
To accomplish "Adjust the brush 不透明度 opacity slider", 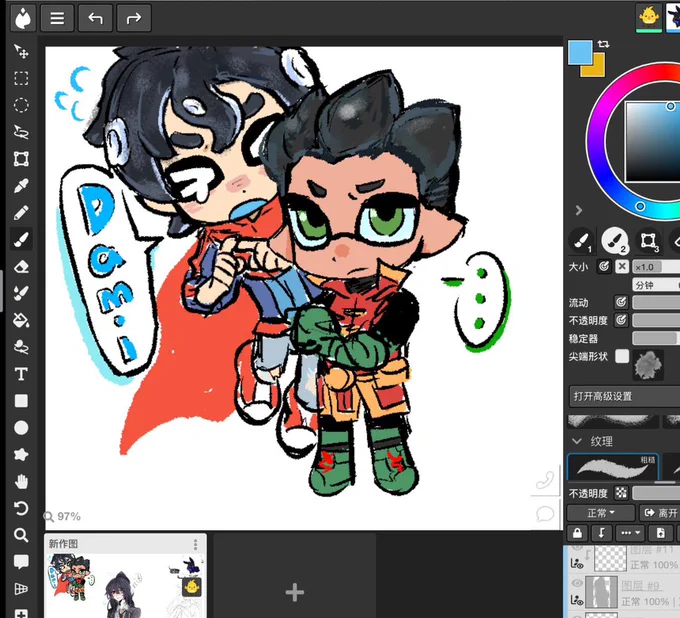I will (656, 320).
